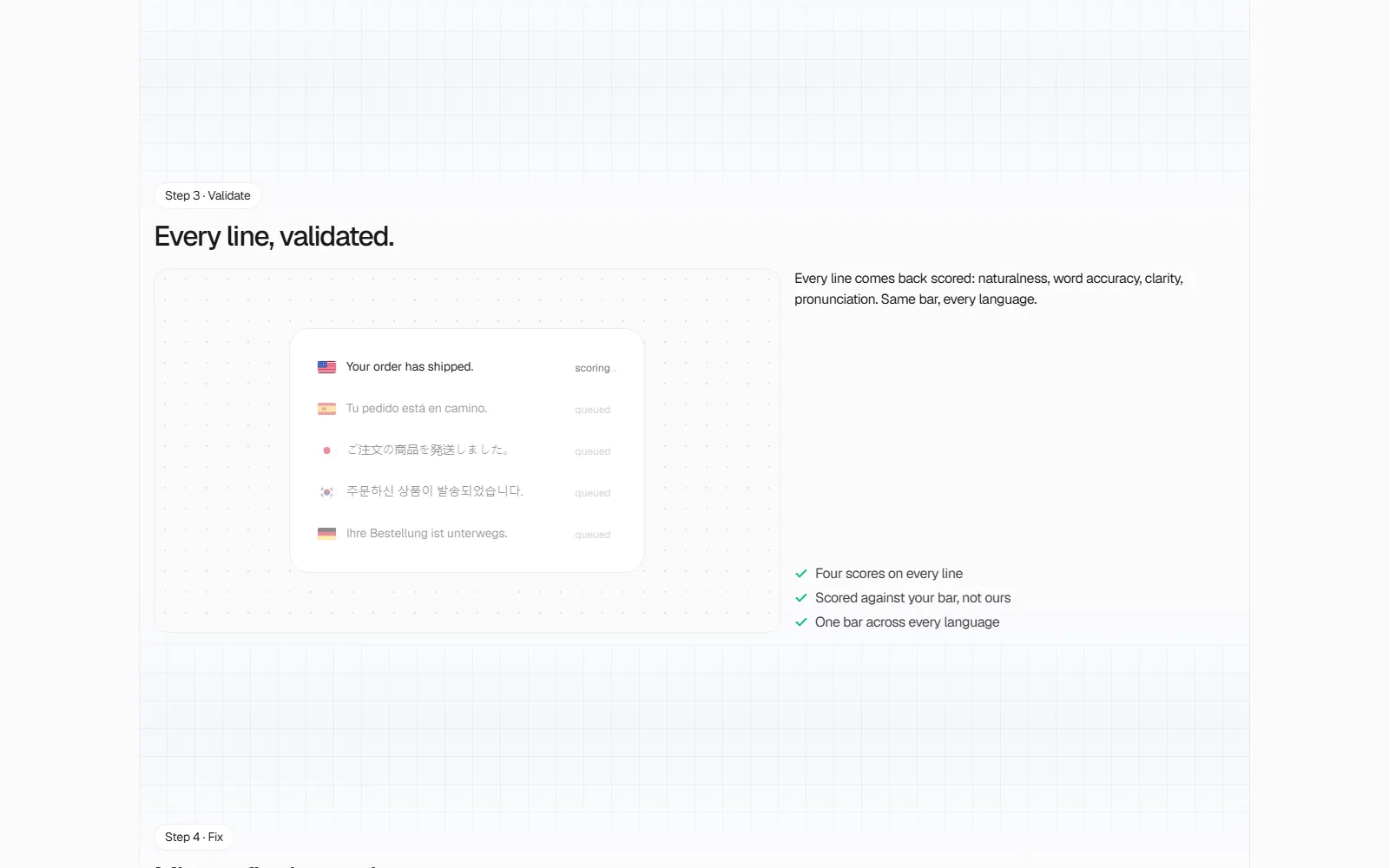Viewport: 1389px width, 868px height.
Task: Click 'Four scores on every line' text
Action: click(x=889, y=574)
